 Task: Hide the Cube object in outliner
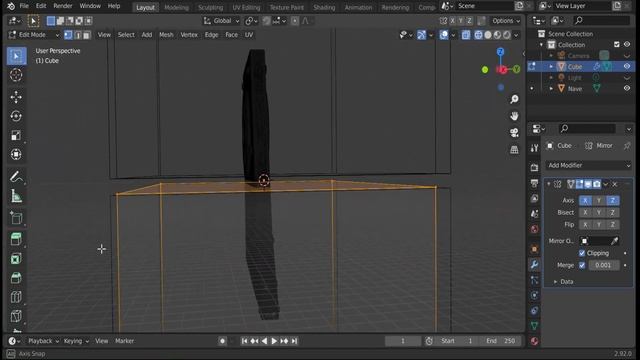(x=627, y=66)
